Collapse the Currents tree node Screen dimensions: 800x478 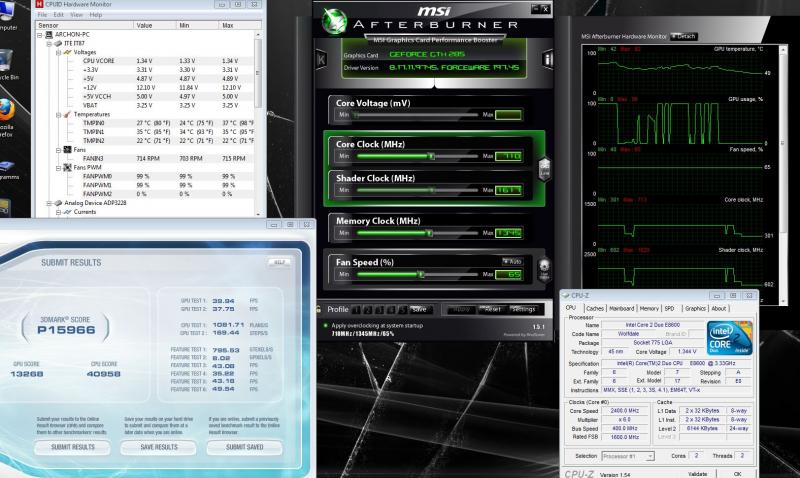pos(58,212)
